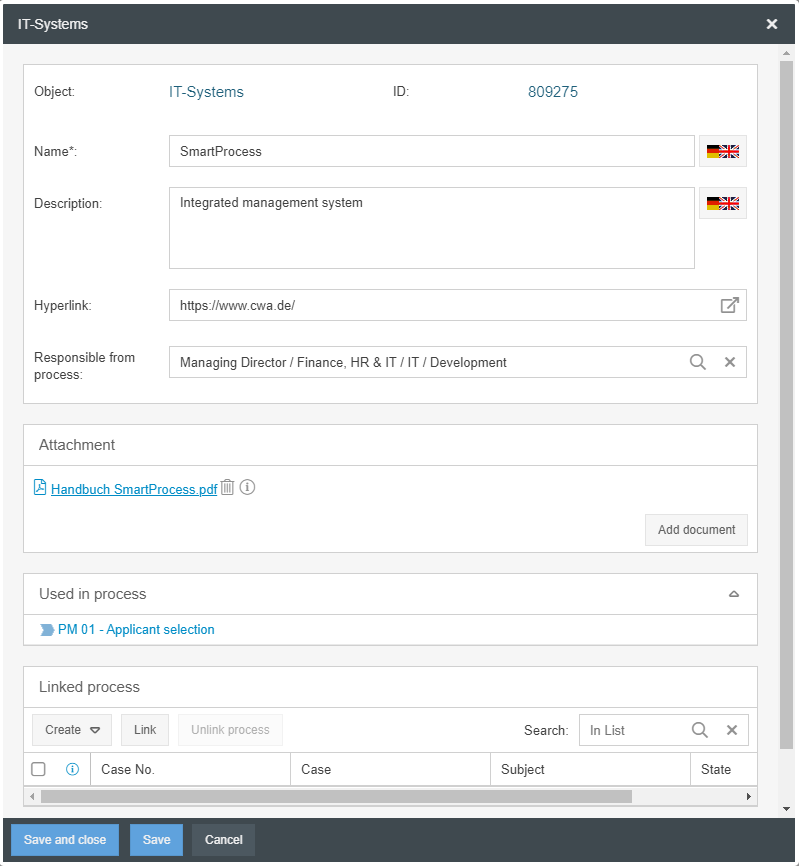This screenshot has width=799, height=866.
Task: Open the Create dropdown menu
Action: 73,730
